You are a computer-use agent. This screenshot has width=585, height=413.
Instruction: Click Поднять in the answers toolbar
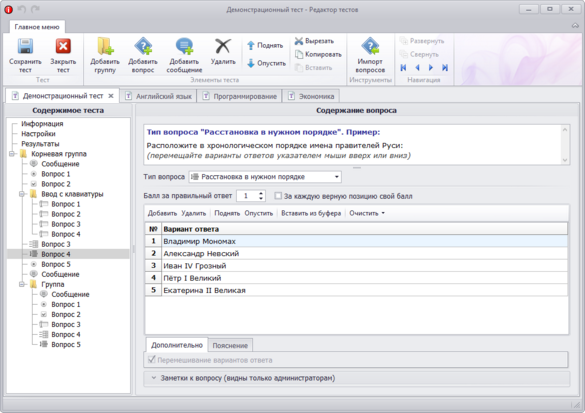tap(227, 213)
